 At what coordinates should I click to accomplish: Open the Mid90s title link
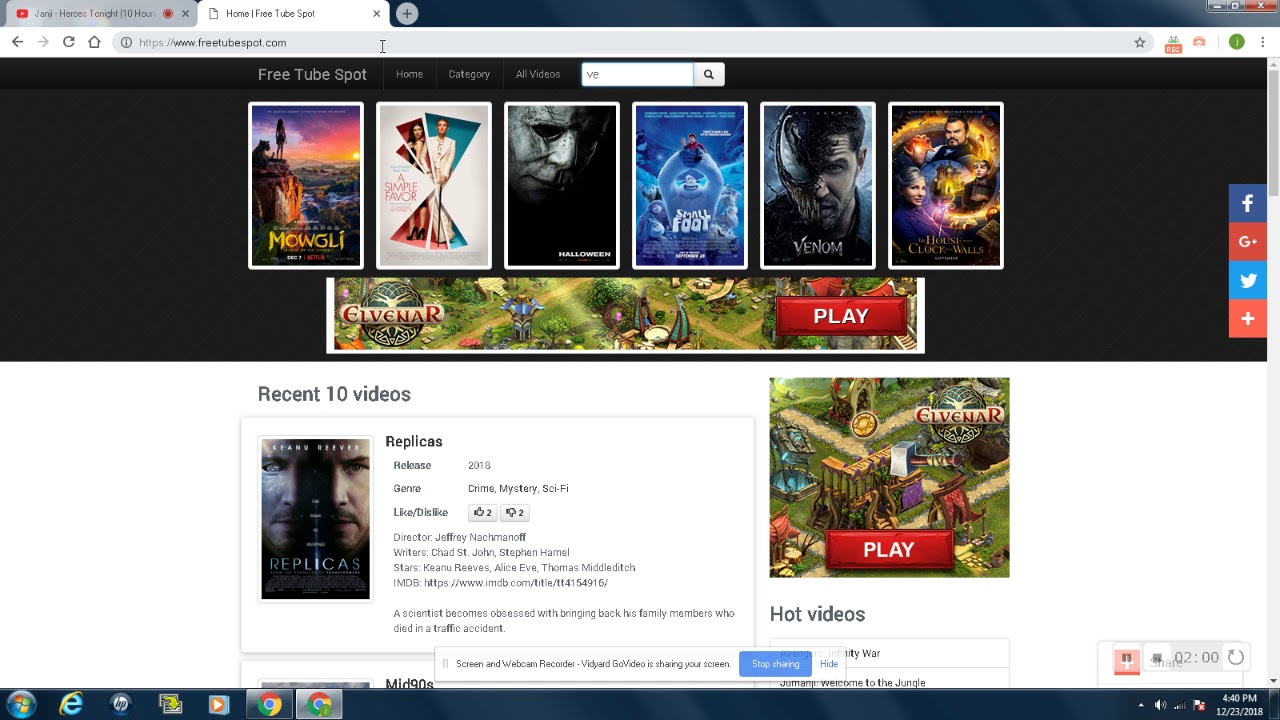410,684
